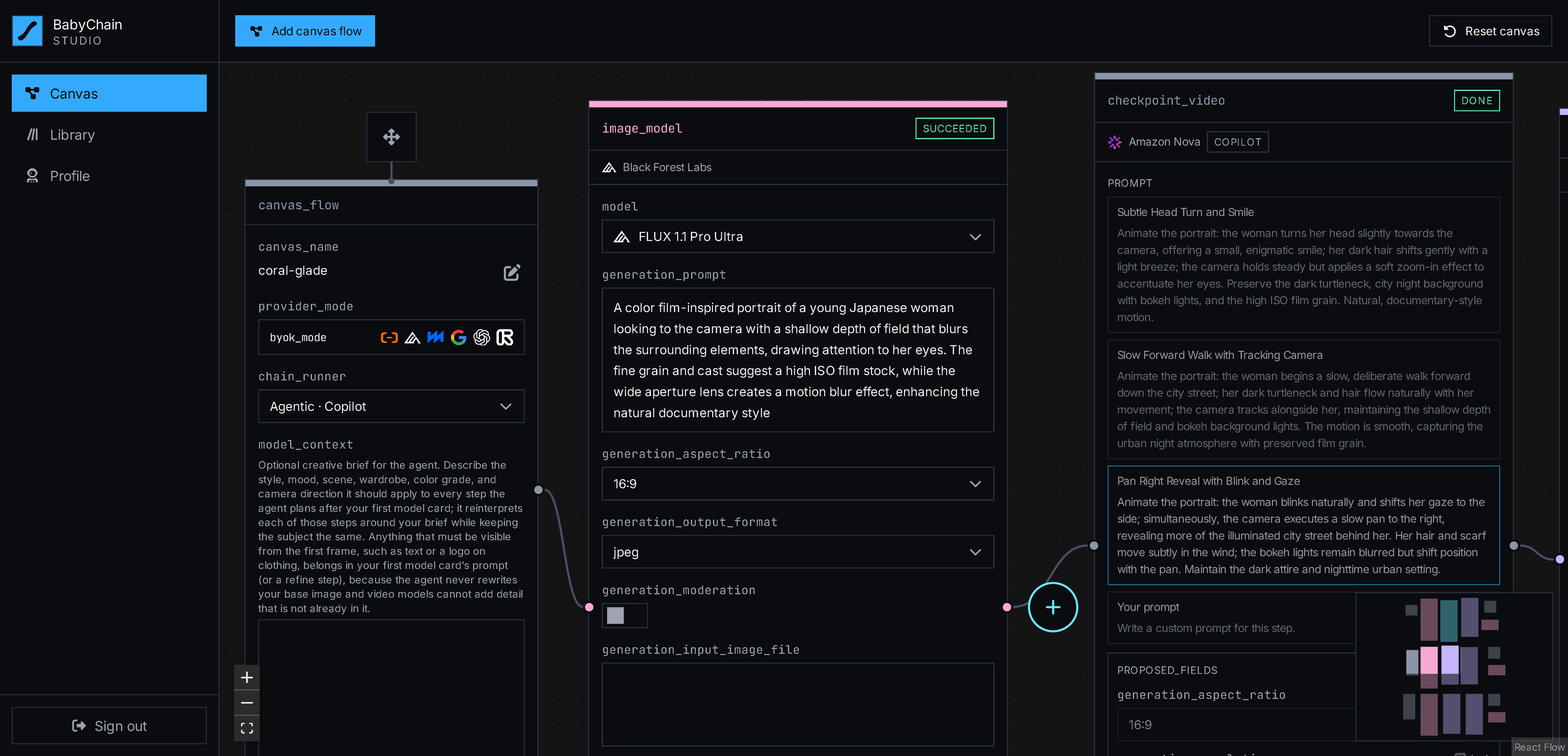
Task: Open the generation_aspect_ratio 16:9 dropdown in image_model
Action: 797,484
